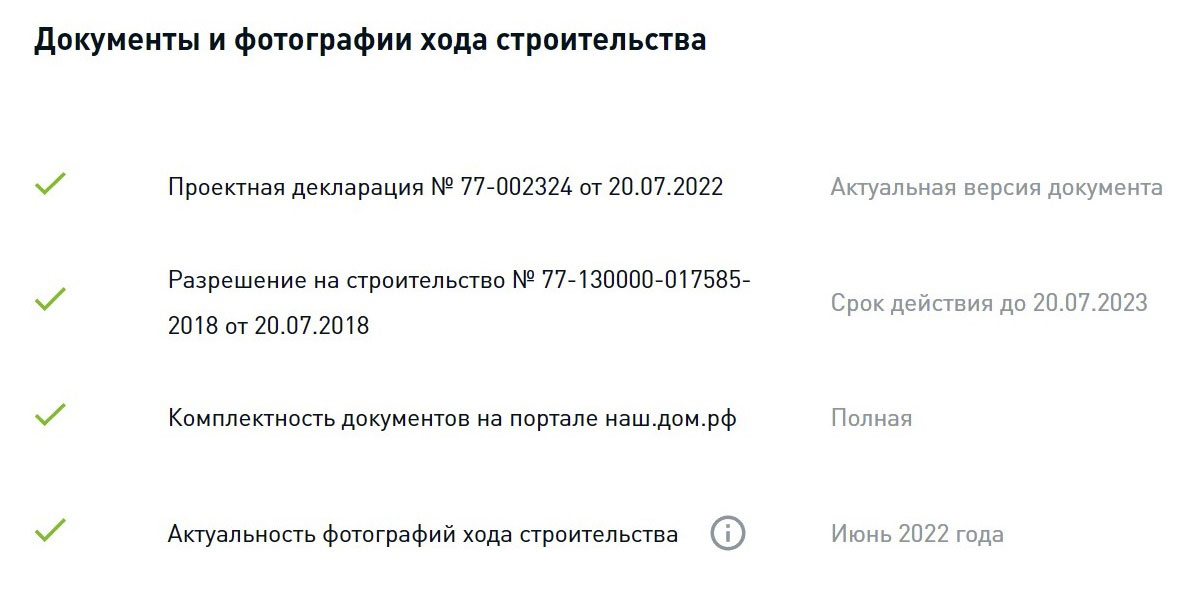Click the Полная completeness status
Image resolution: width=1187 pixels, height=611 pixels.
[871, 418]
